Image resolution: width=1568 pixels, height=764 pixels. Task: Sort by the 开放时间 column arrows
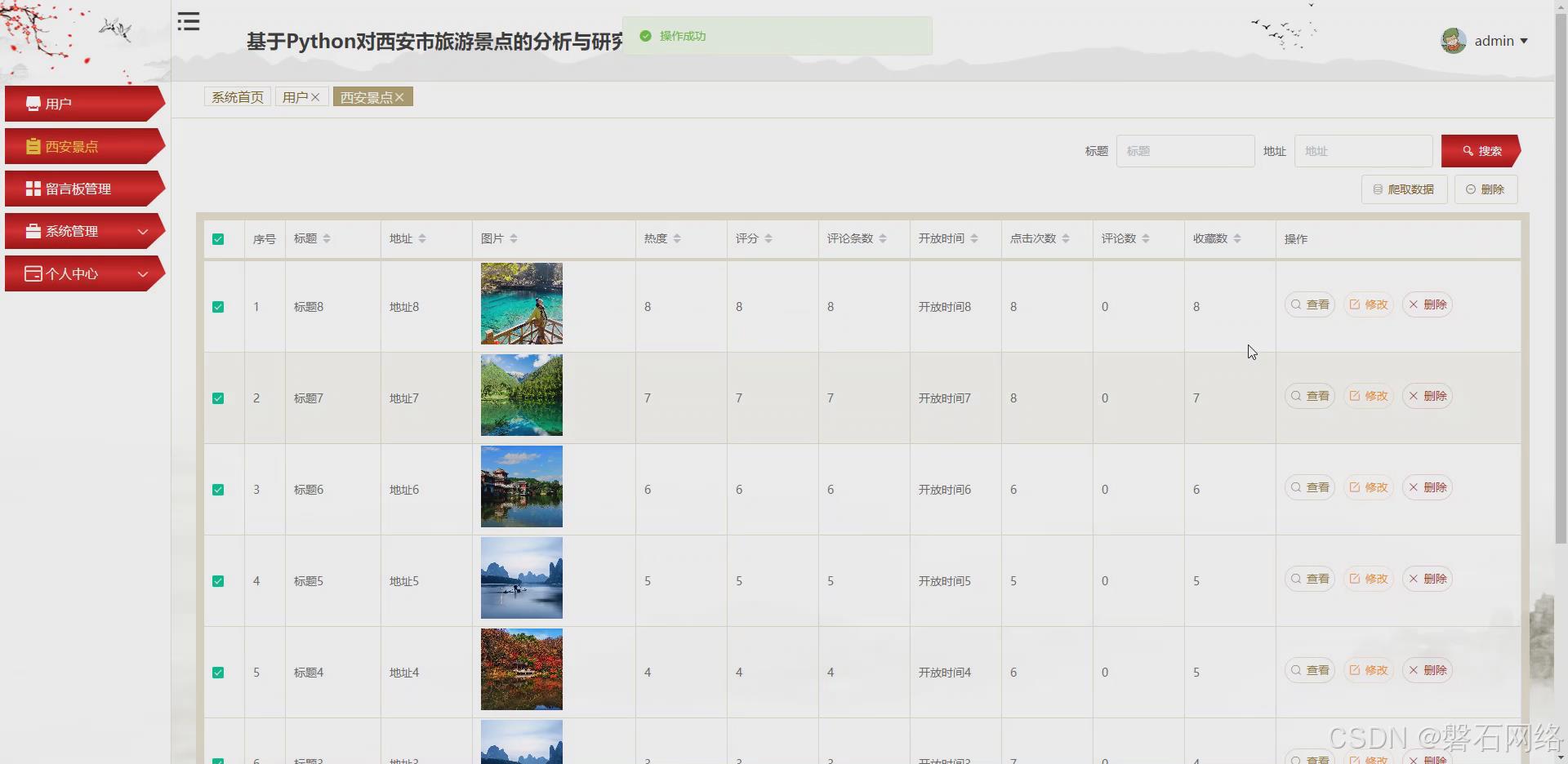coord(974,238)
